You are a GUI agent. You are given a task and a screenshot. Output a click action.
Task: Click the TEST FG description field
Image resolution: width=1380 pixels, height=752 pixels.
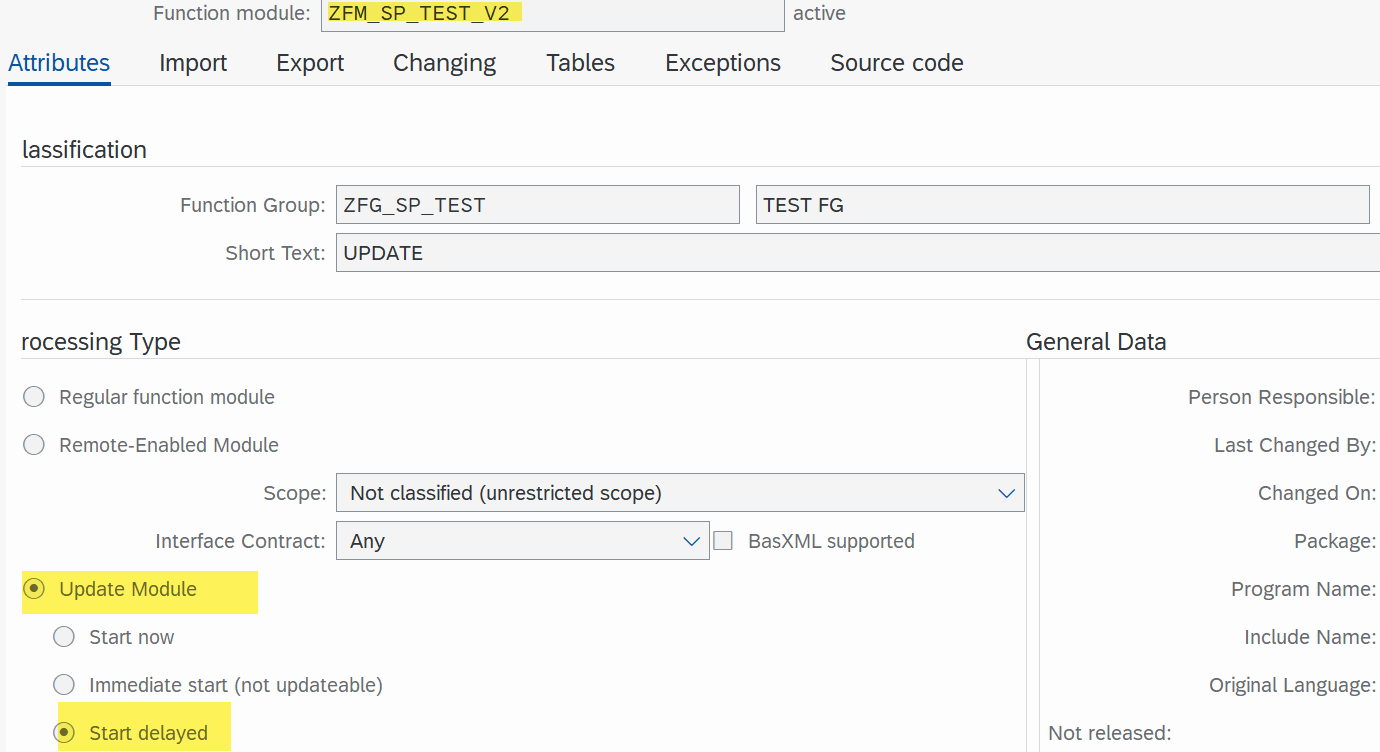click(1062, 204)
